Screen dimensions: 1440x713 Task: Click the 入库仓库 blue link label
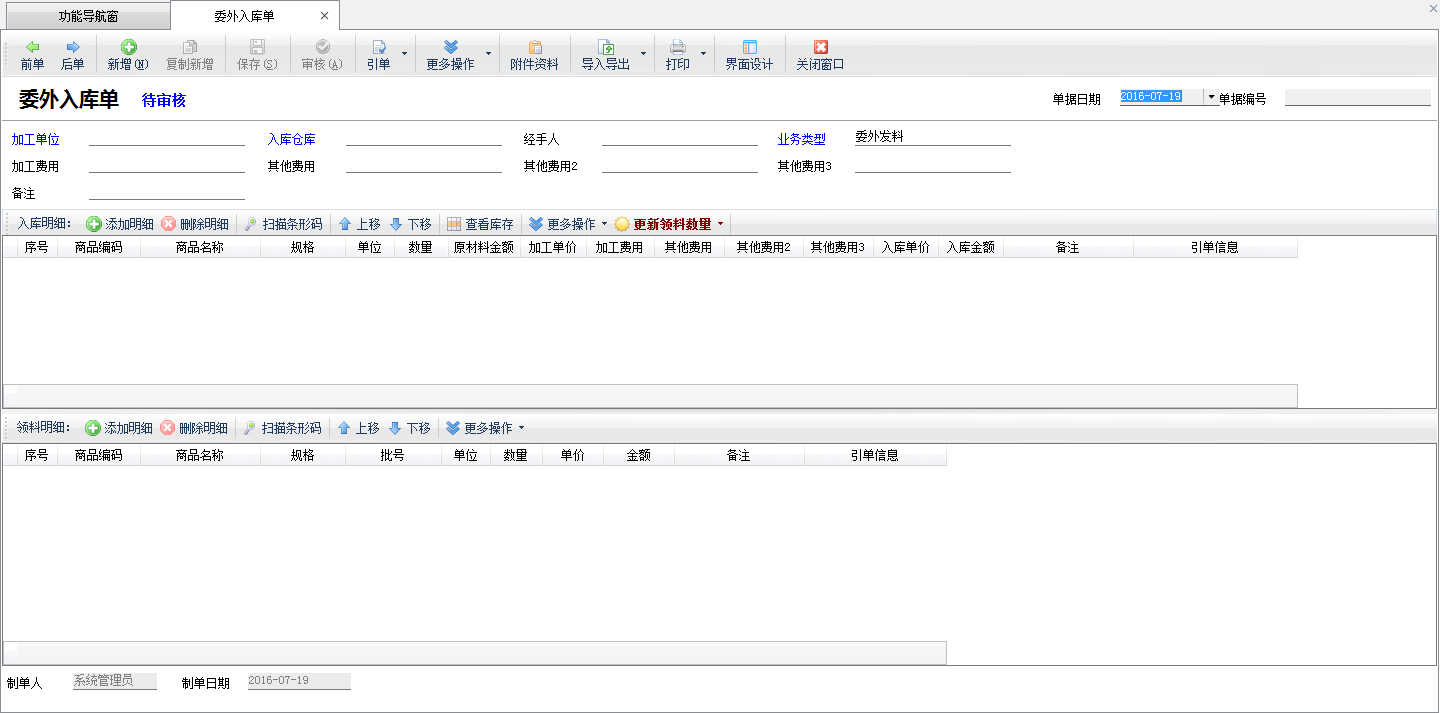[291, 140]
